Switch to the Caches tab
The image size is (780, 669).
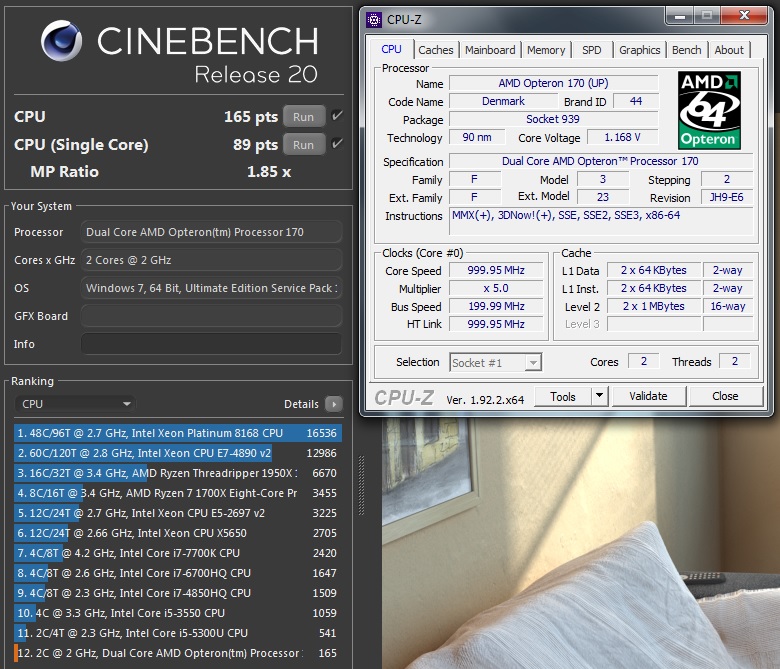[435, 50]
